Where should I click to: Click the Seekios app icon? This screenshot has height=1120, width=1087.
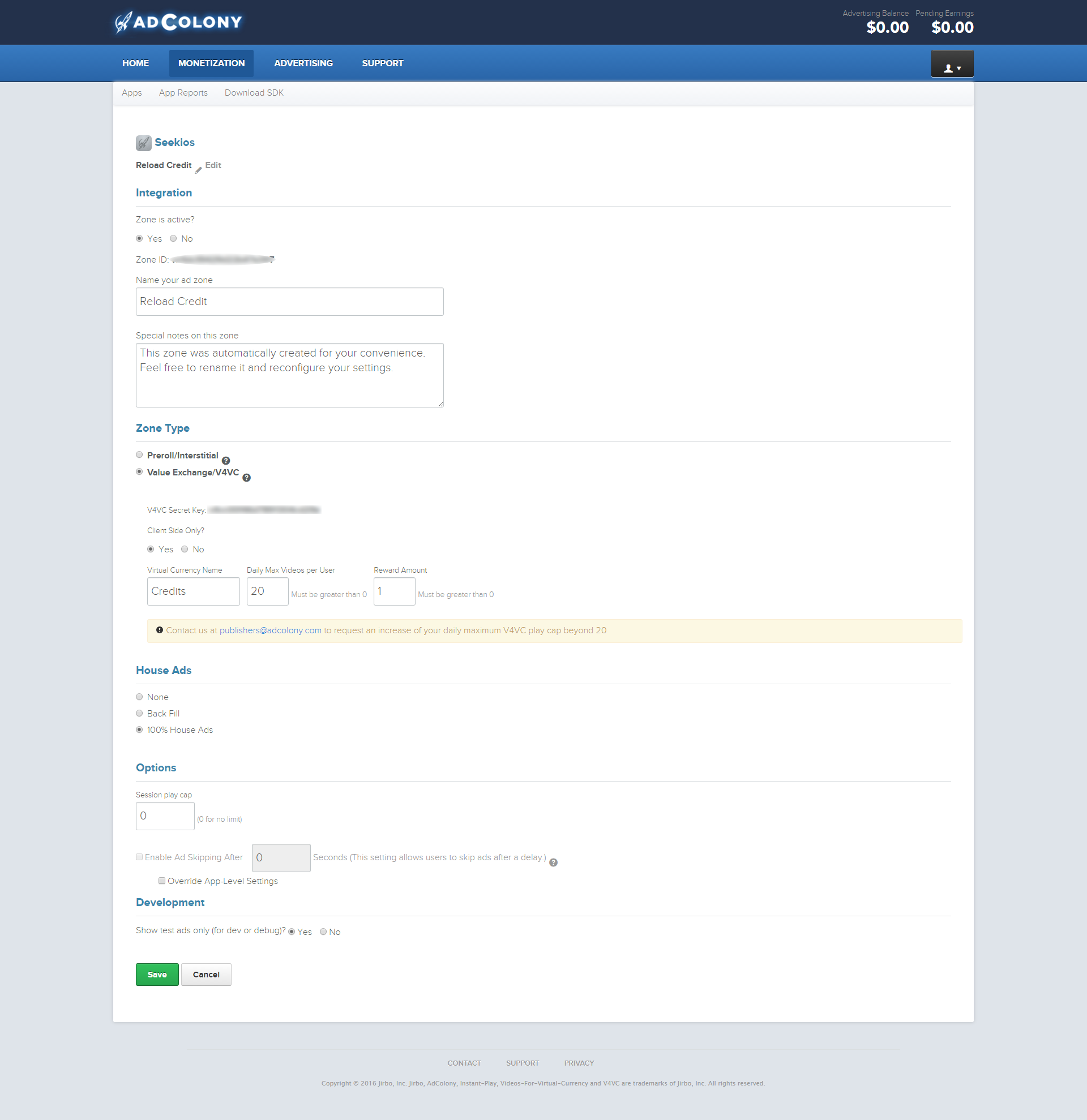pyautogui.click(x=143, y=143)
